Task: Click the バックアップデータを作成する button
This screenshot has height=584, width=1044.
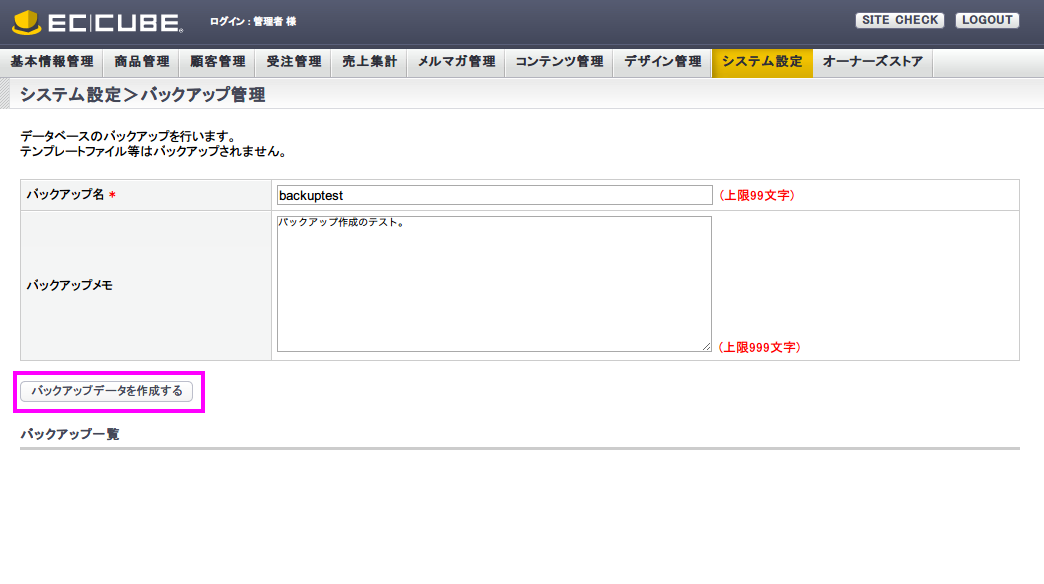Action: point(107,391)
